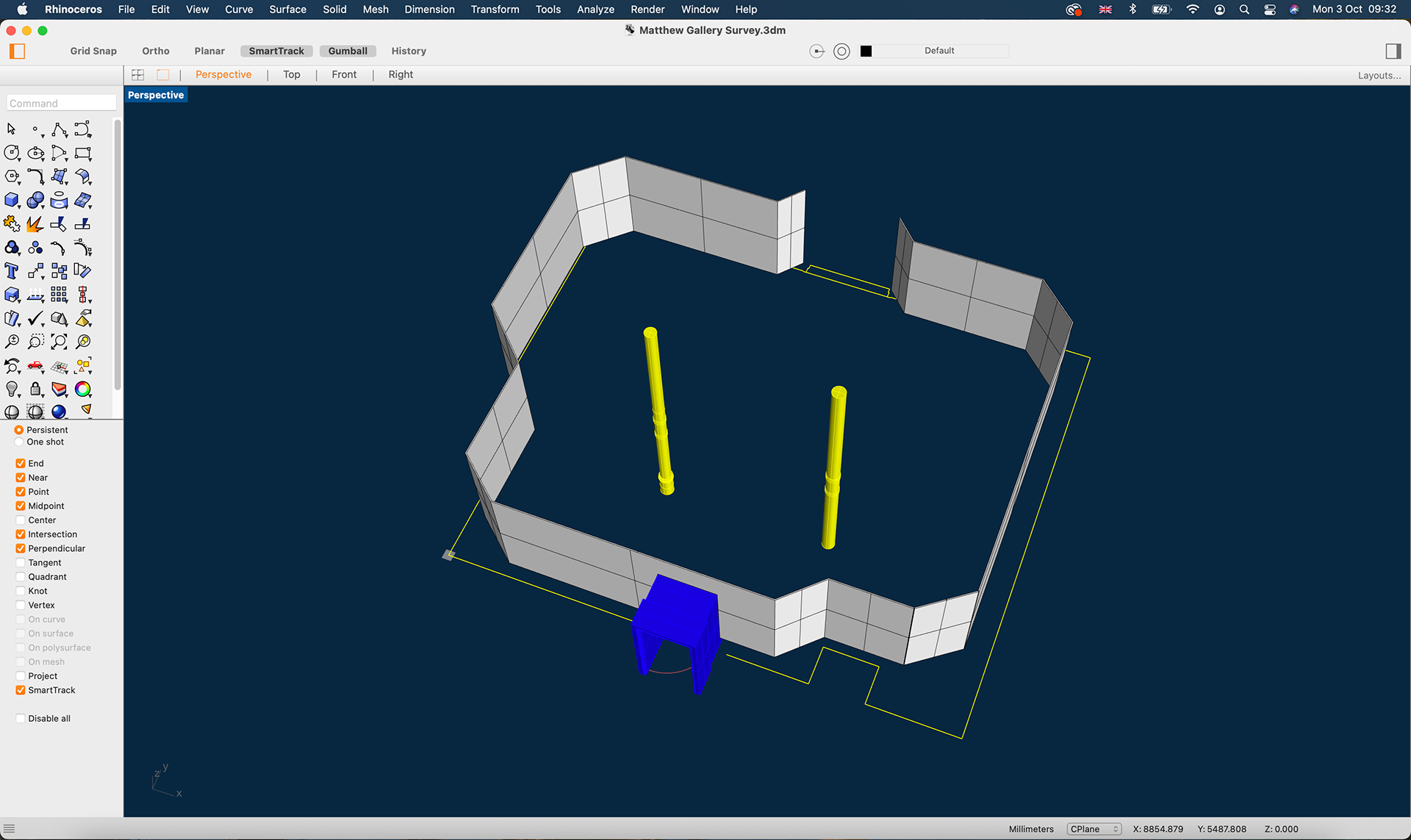This screenshot has height=840, width=1411.
Task: Select the arrow pointer selection tool
Action: [x=11, y=129]
